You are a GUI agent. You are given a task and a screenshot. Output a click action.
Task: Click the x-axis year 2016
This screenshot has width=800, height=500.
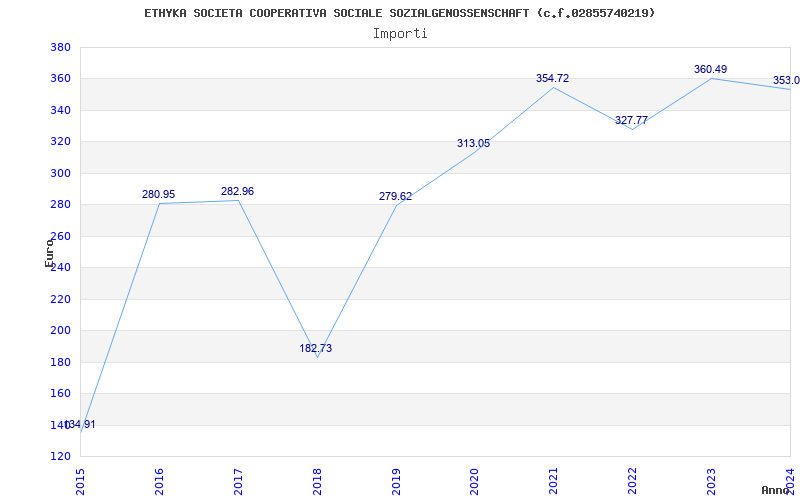coord(159,481)
